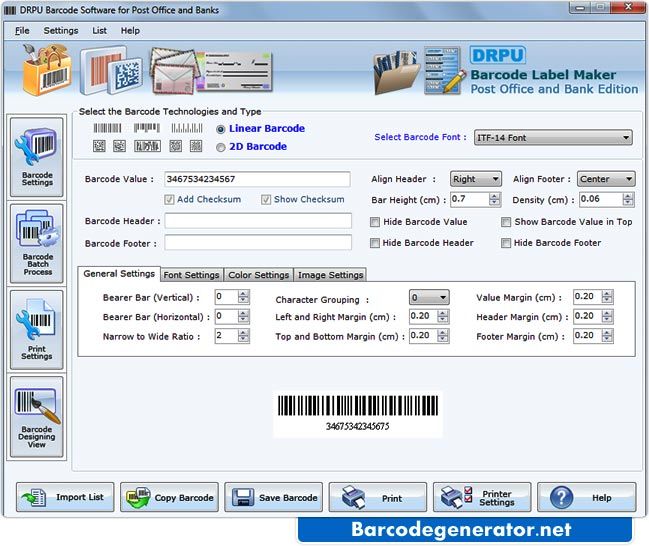The image size is (649, 546).
Task: Click the Barcode Value input field
Action: coord(257,179)
